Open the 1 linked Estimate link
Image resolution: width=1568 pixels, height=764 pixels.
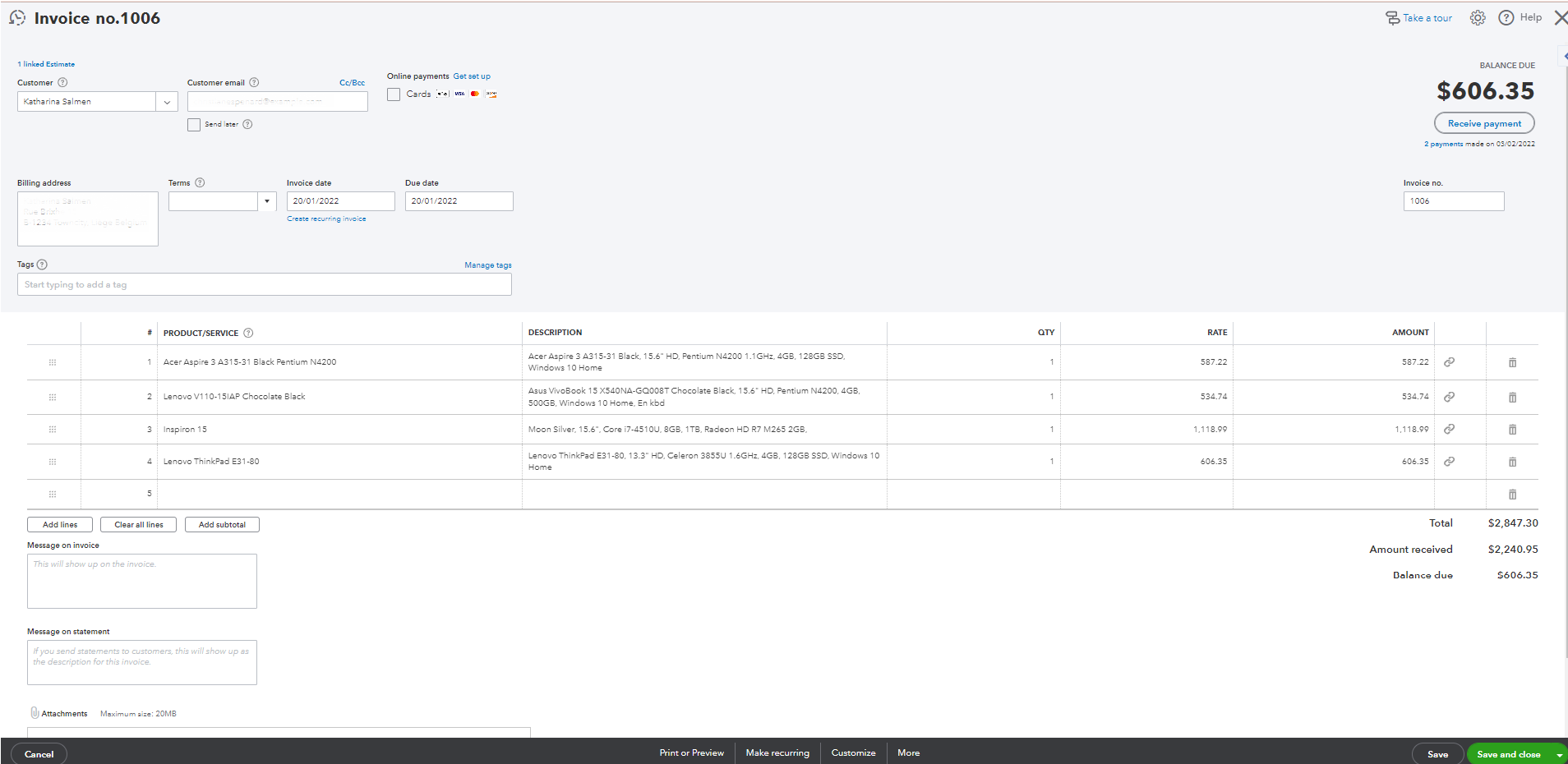pos(46,64)
